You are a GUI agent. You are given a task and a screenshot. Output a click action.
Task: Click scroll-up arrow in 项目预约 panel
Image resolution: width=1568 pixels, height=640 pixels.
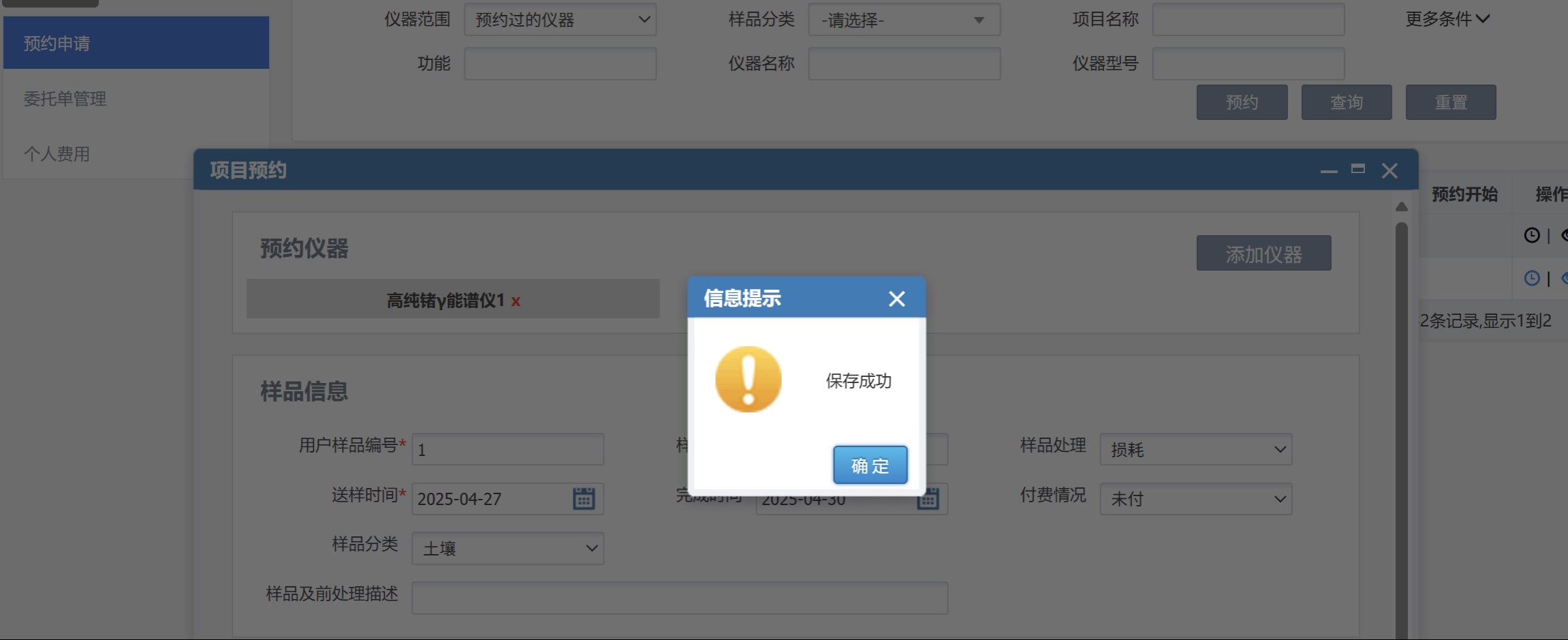click(1401, 207)
